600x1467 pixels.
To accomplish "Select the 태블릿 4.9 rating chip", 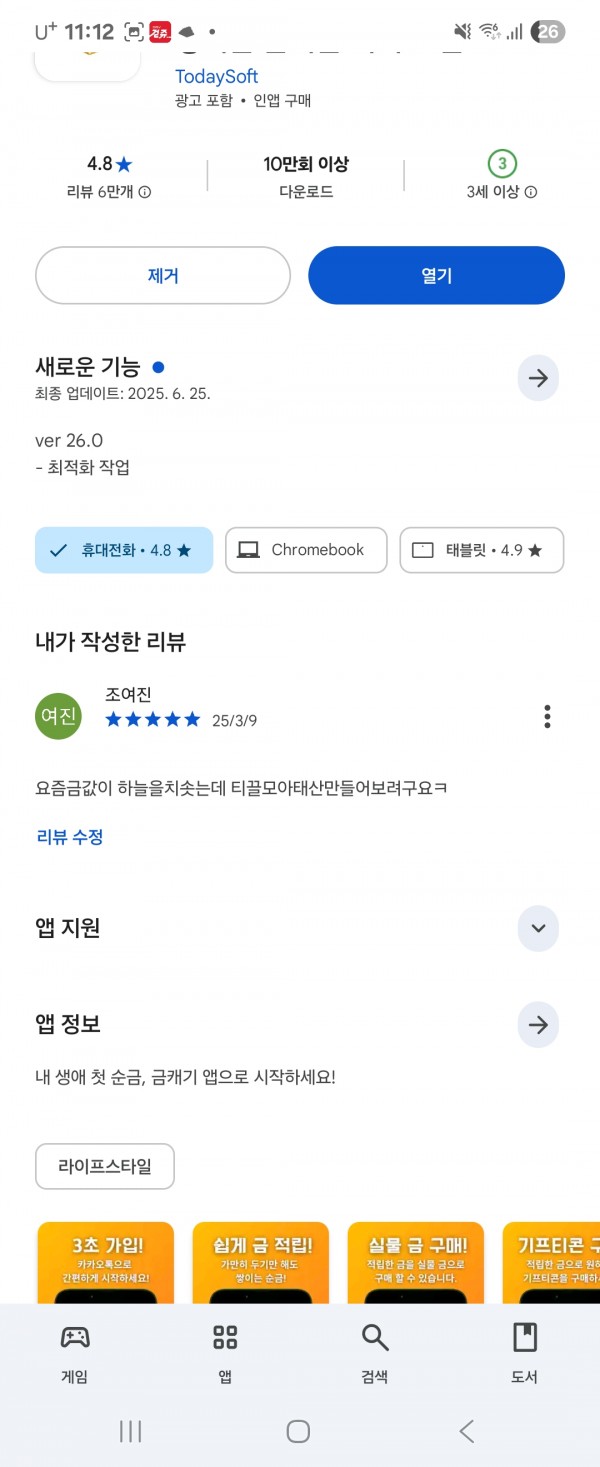I will point(482,550).
